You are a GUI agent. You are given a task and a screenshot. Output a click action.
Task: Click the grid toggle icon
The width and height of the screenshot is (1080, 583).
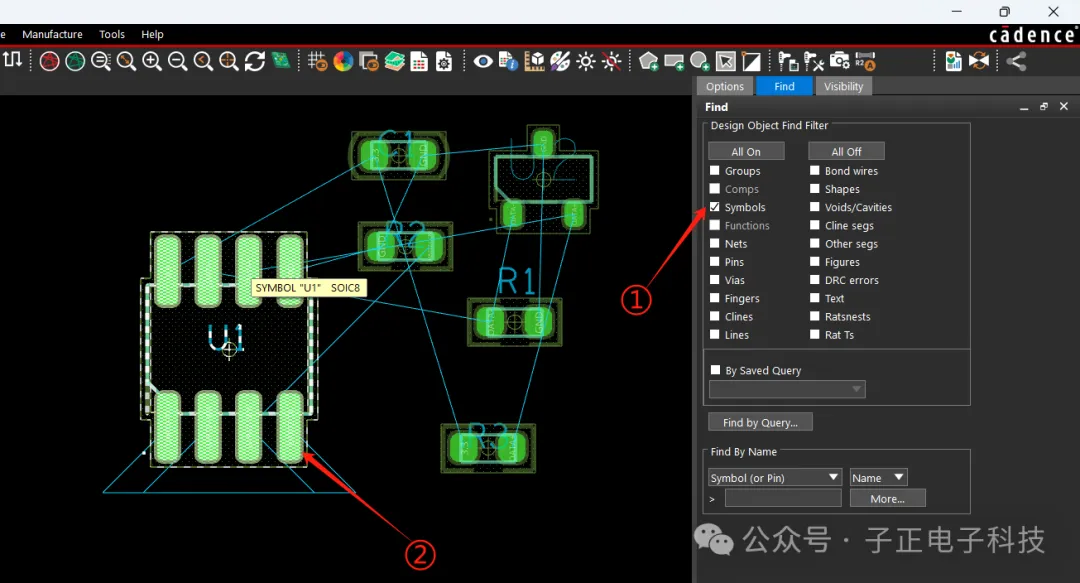click(x=317, y=61)
